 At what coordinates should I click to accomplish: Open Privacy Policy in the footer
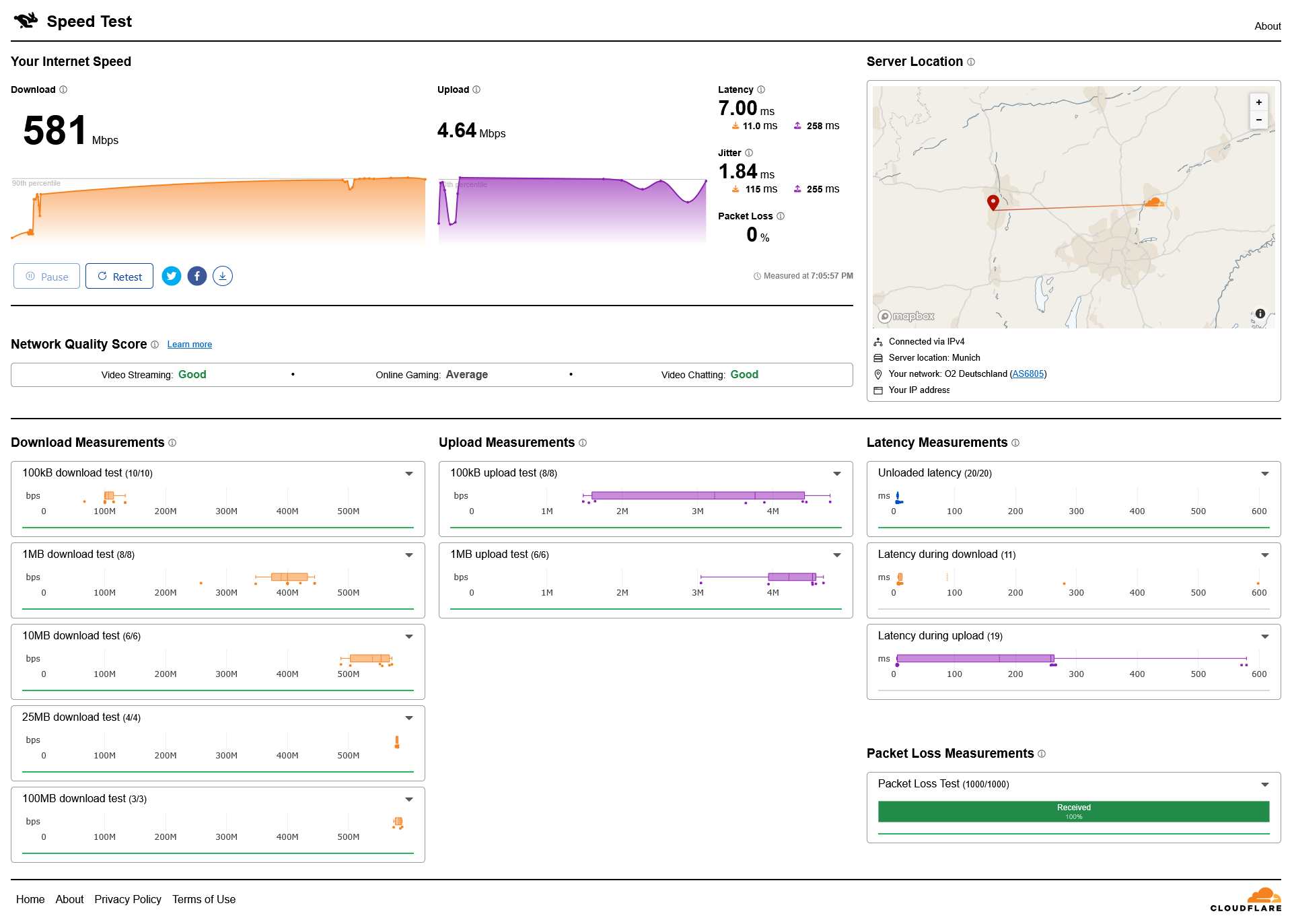coord(128,899)
